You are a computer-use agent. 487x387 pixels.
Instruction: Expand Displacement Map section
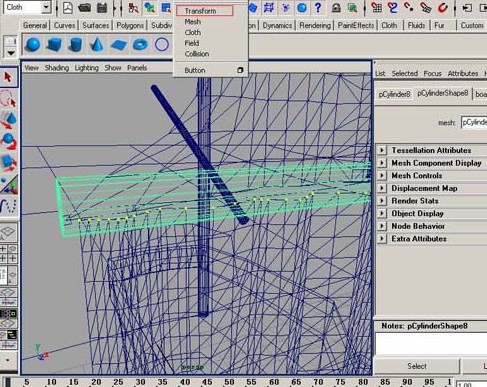pyautogui.click(x=382, y=188)
